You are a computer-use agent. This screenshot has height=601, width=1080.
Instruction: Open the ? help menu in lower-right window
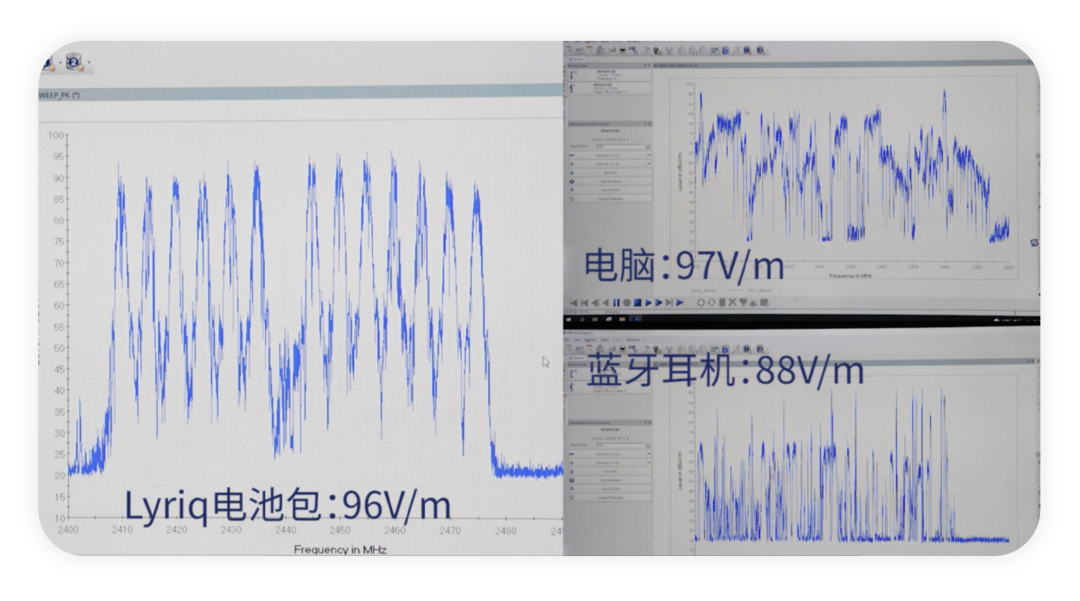tap(645, 339)
